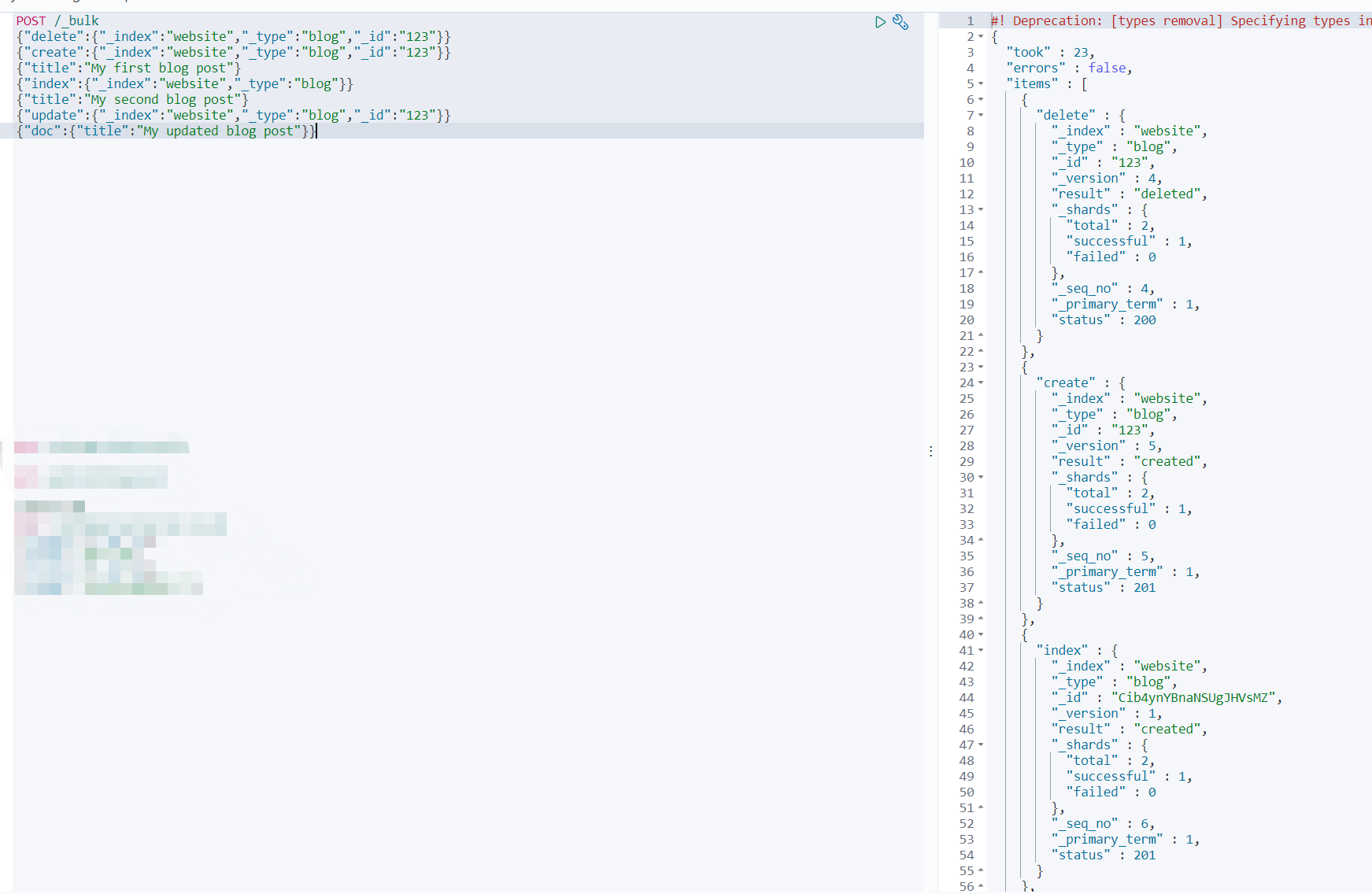This screenshot has width=1372, height=894.
Task: Click "status" : 200 line
Action: (x=1104, y=320)
